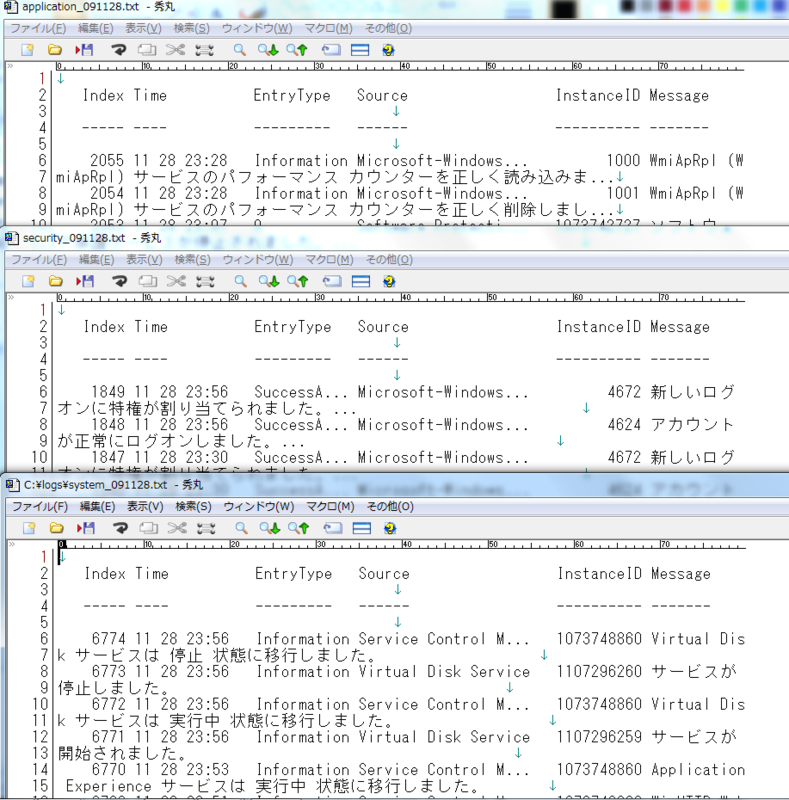Image resolution: width=789 pixels, height=800 pixels.
Task: Click split window icon in system_091128.txt window
Action: click(362, 528)
